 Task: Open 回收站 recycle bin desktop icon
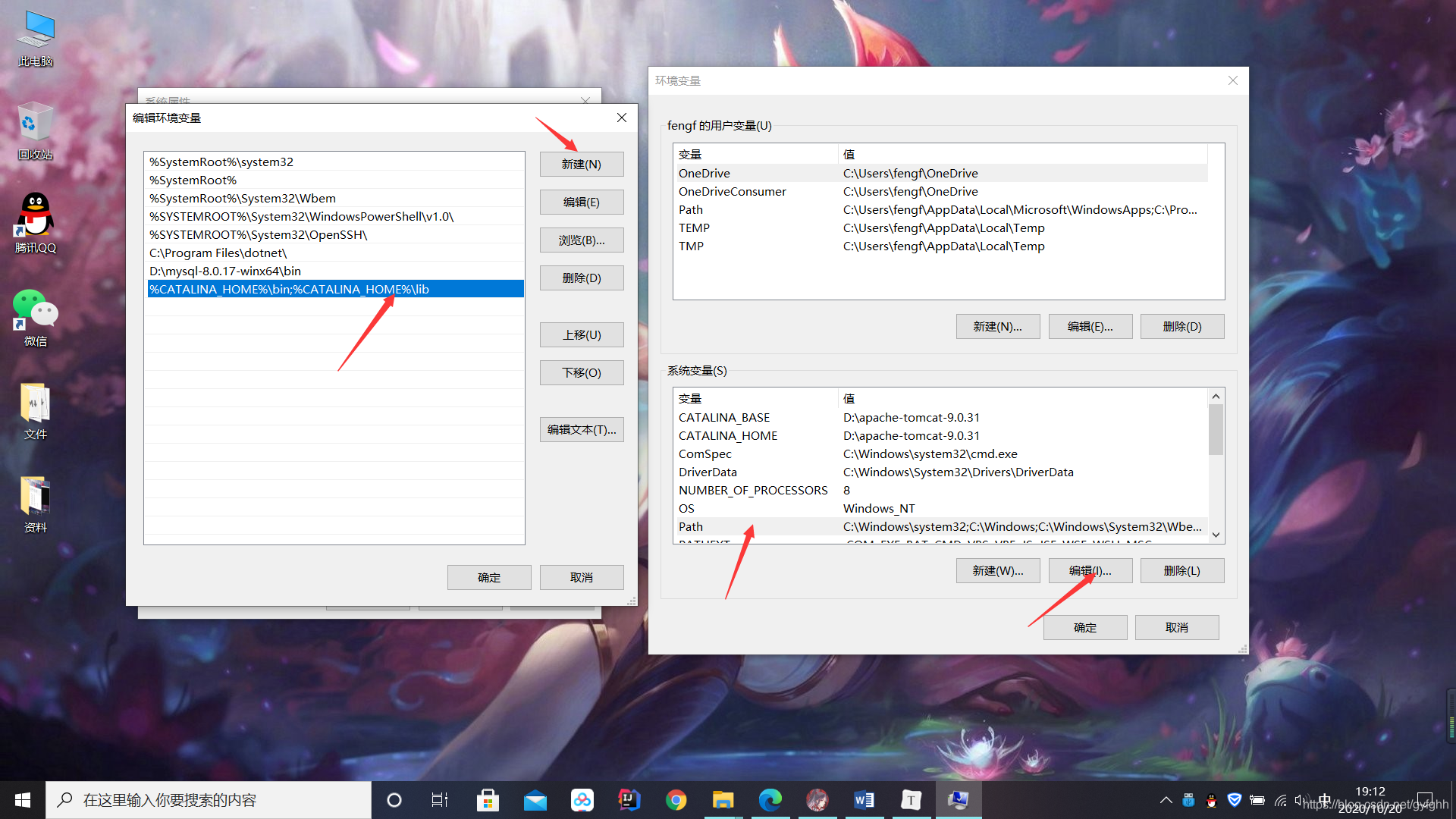(36, 132)
